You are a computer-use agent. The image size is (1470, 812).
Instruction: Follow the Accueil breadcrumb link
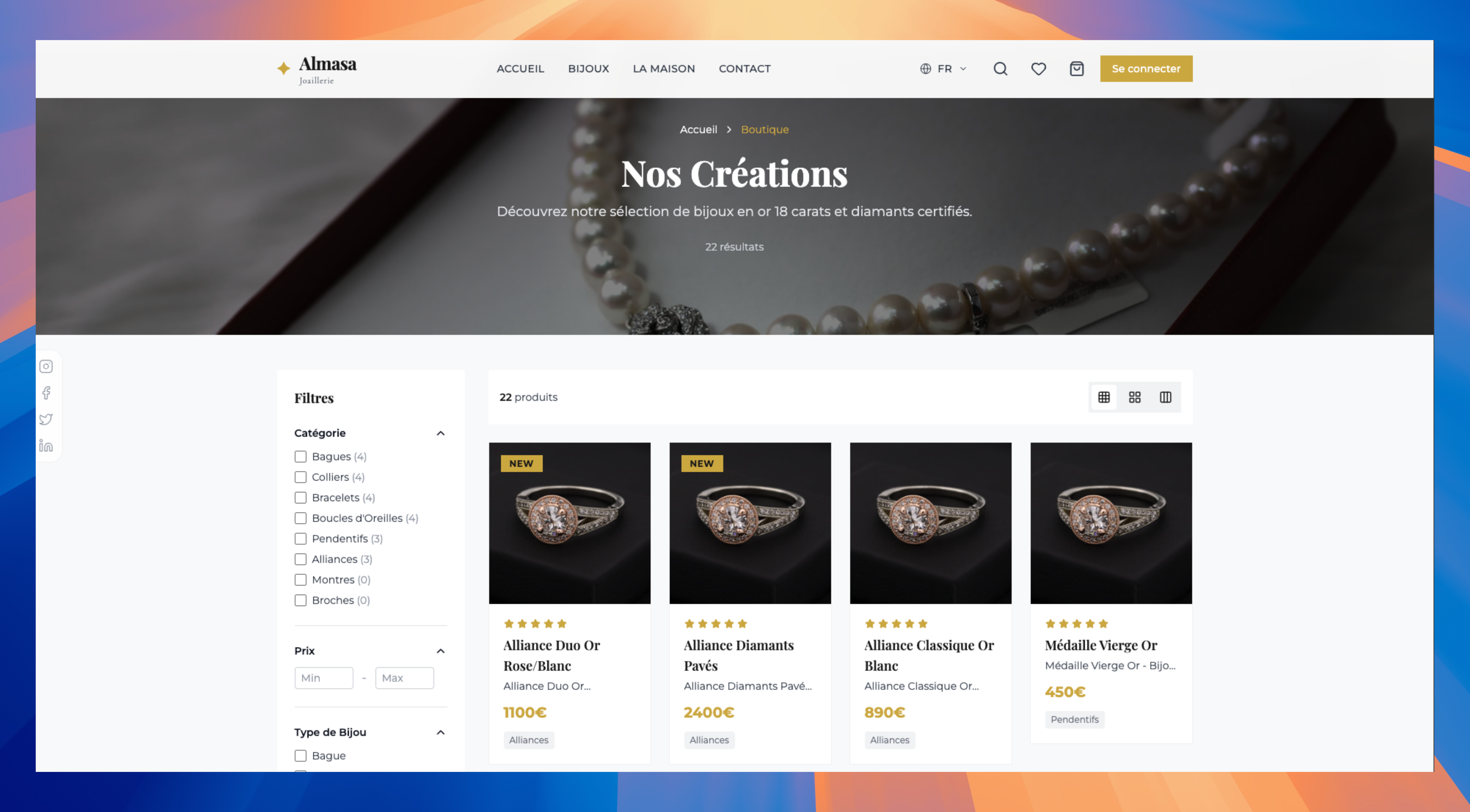(698, 130)
